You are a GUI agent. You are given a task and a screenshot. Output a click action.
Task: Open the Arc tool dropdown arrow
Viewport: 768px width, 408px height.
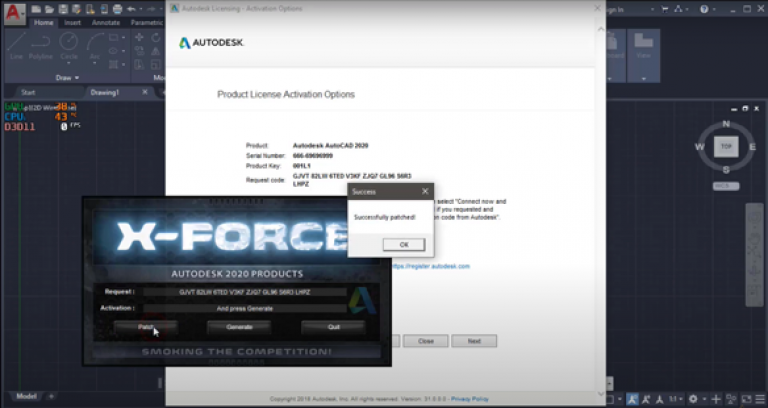pyautogui.click(x=95, y=64)
